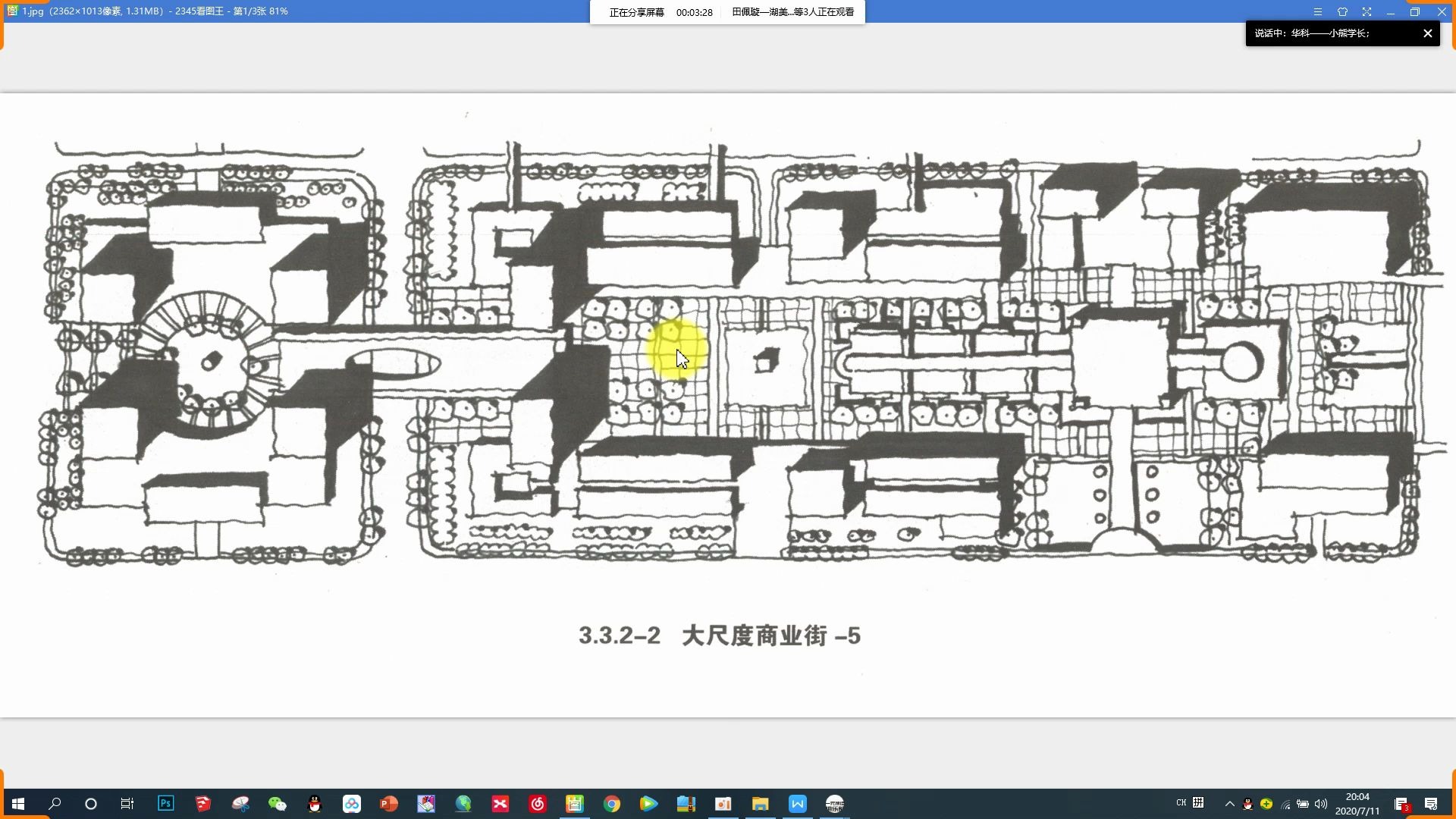Launch Google Chrome from the taskbar
This screenshot has width=1456, height=819.
pyautogui.click(x=613, y=803)
